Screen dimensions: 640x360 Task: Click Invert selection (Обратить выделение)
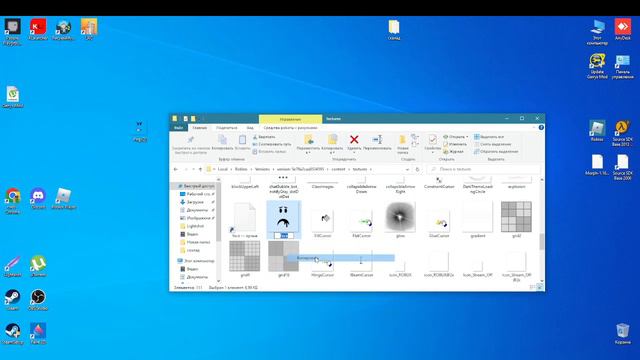[496, 151]
